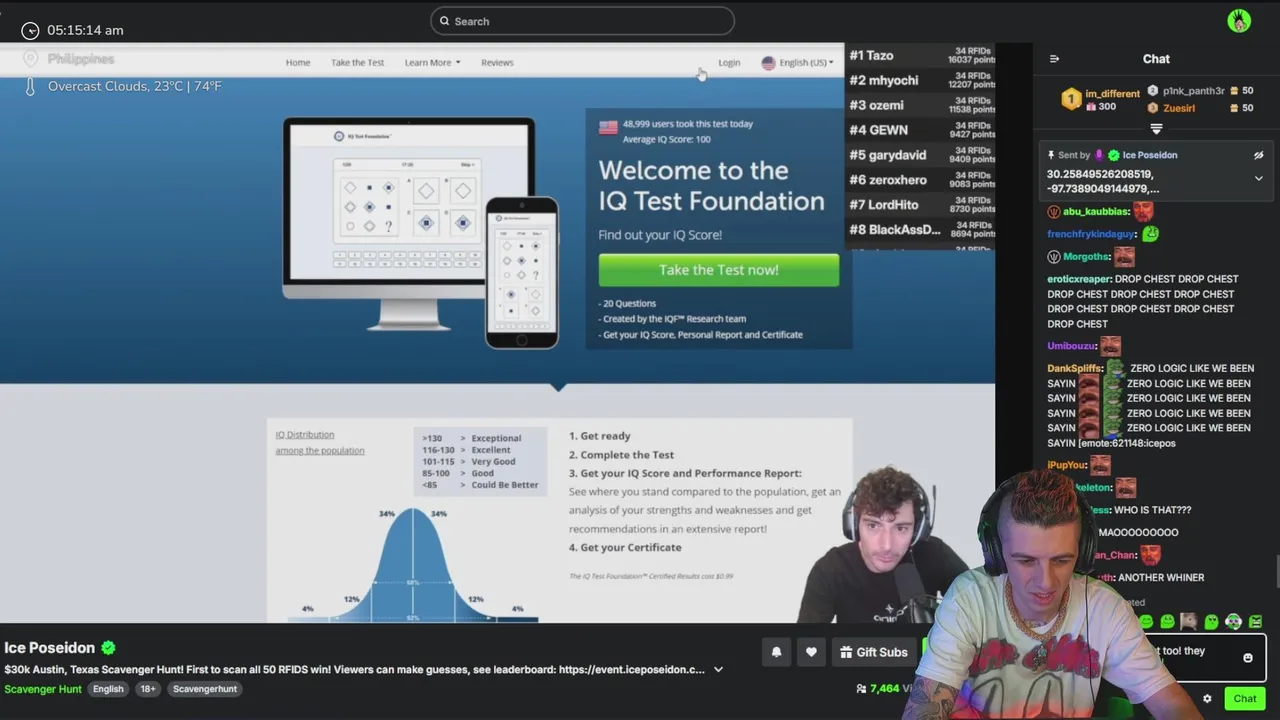Click the Gift Subs button
This screenshot has width=1280, height=720.
point(873,652)
